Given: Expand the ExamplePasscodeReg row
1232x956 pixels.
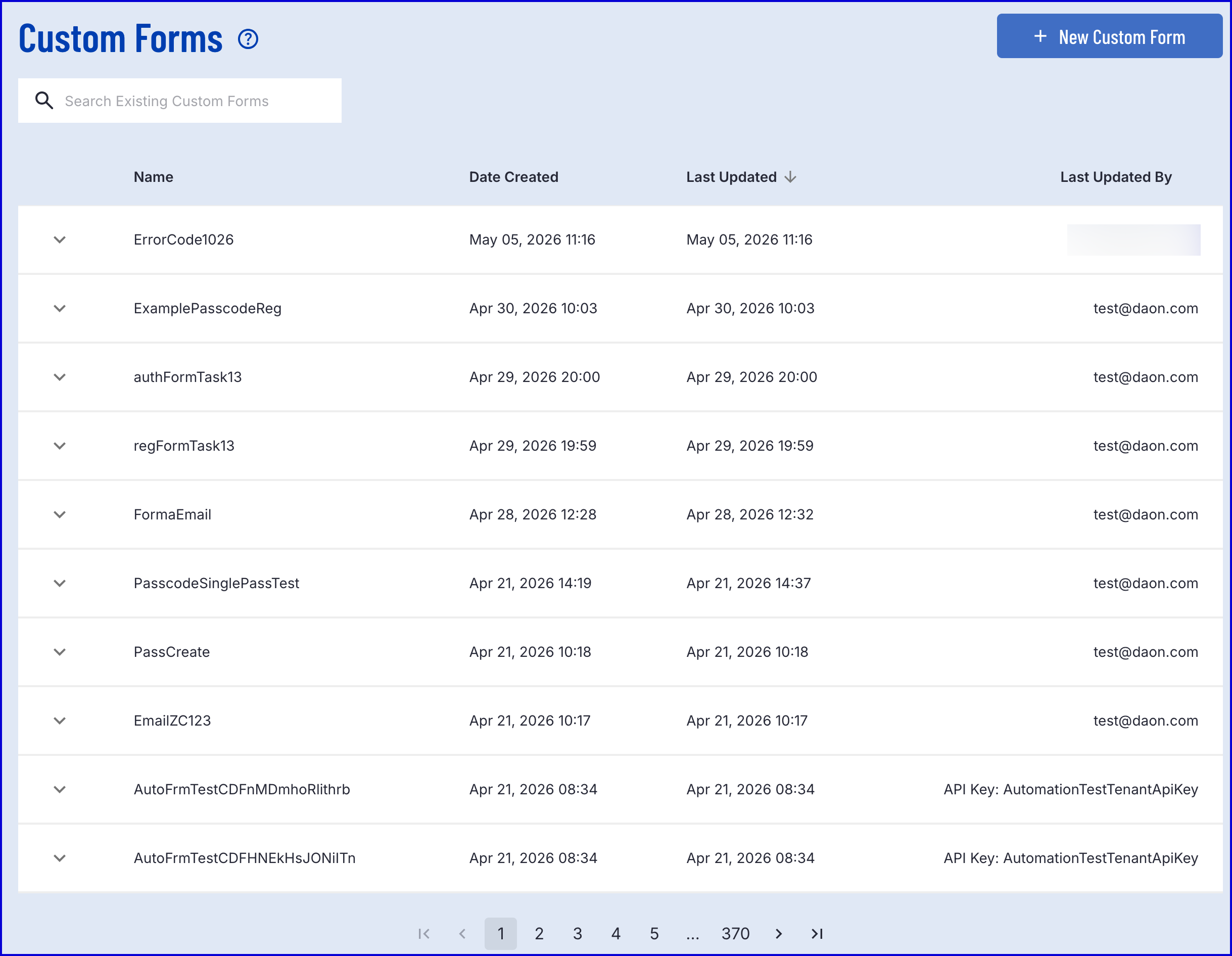Looking at the screenshot, I should (60, 309).
